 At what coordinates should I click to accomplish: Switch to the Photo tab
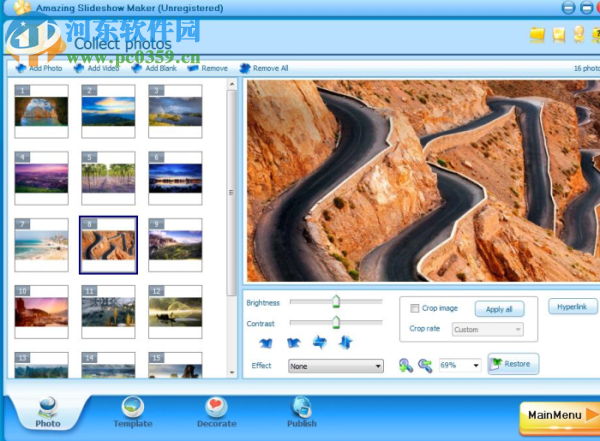[x=48, y=413]
